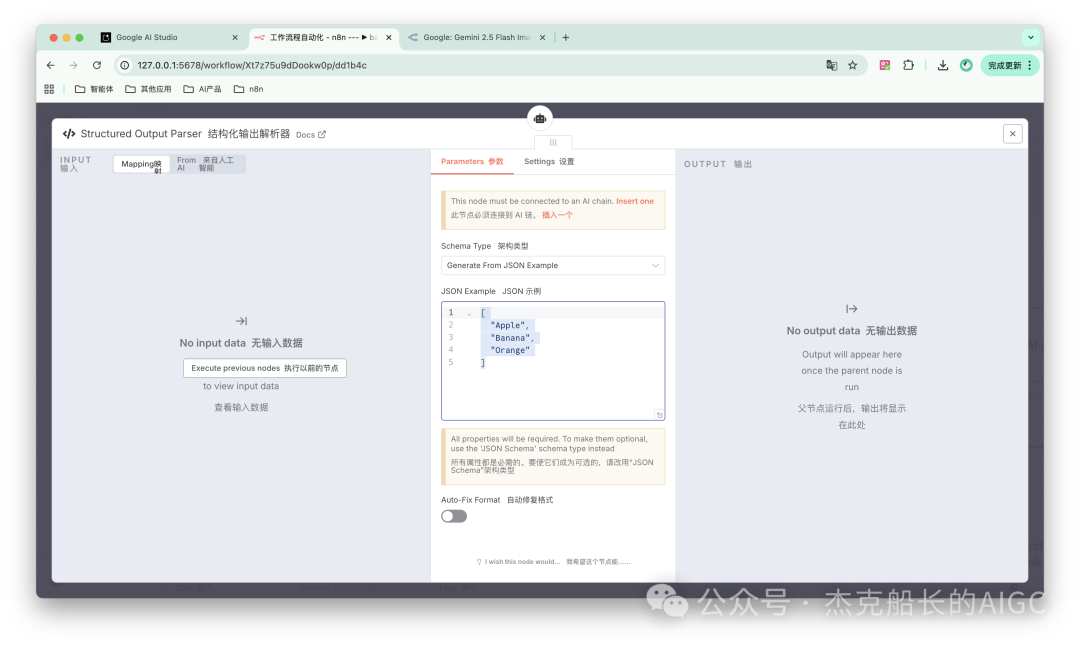Click the code icon beside Structured Output Parser
Viewport: 1080px width, 646px height.
pos(69,134)
